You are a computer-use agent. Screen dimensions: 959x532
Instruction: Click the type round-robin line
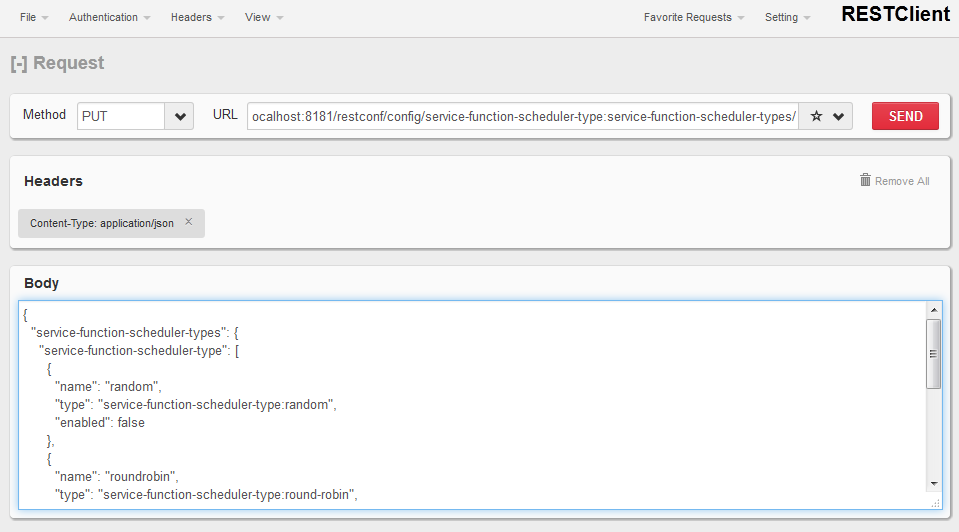point(206,494)
